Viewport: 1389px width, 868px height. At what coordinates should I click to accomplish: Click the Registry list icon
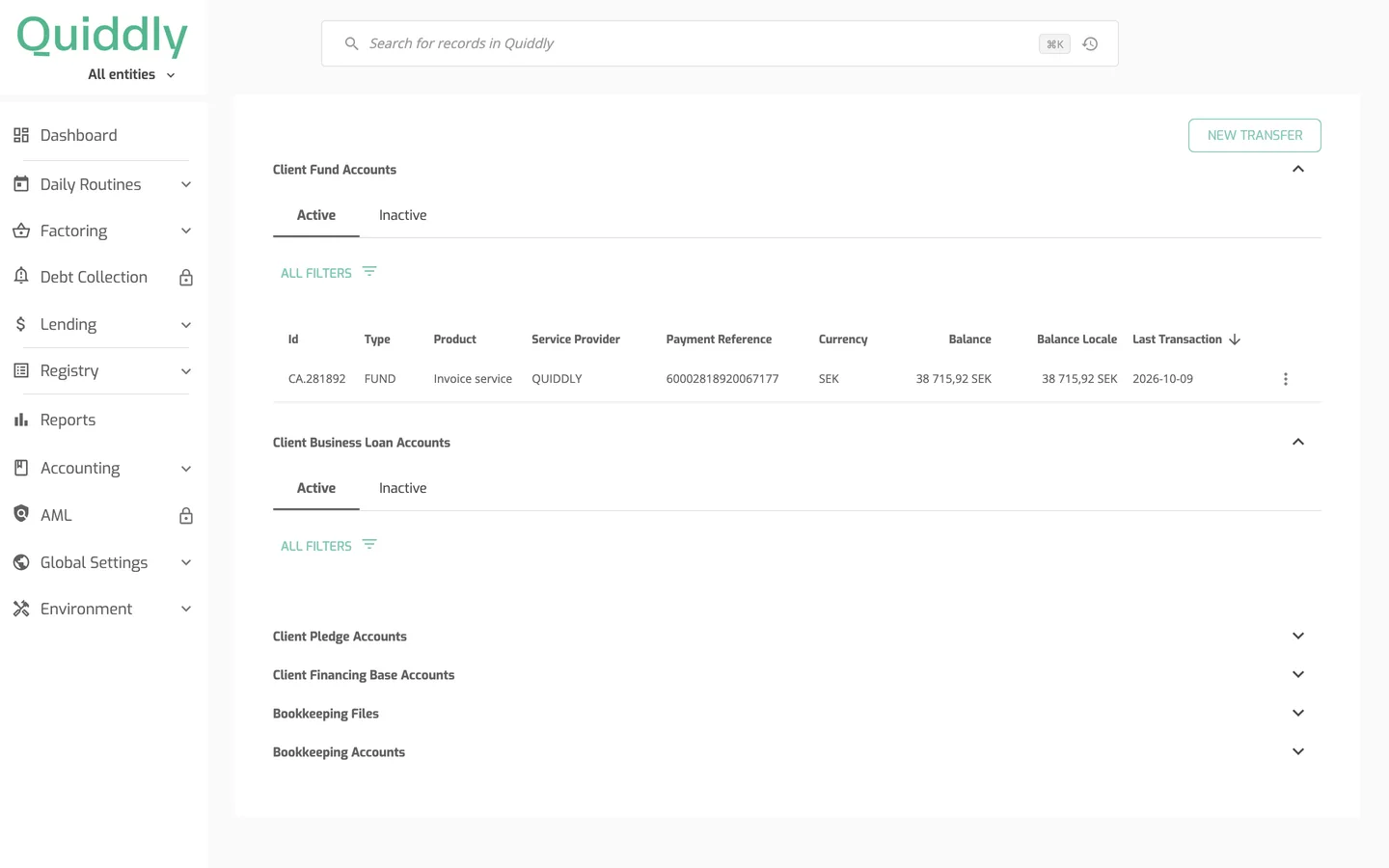point(21,370)
